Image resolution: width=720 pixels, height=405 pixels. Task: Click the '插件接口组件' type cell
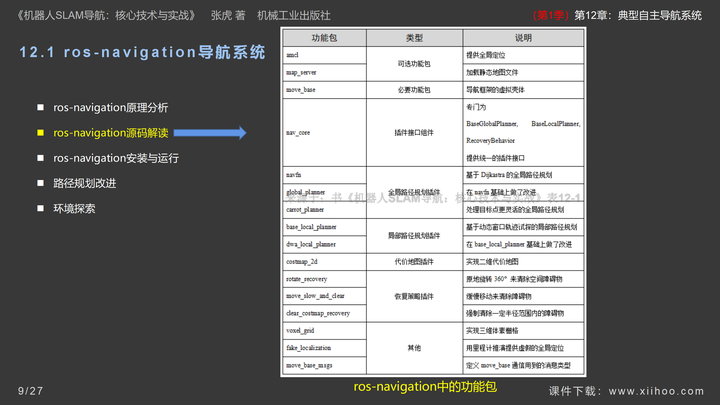[x=414, y=133]
